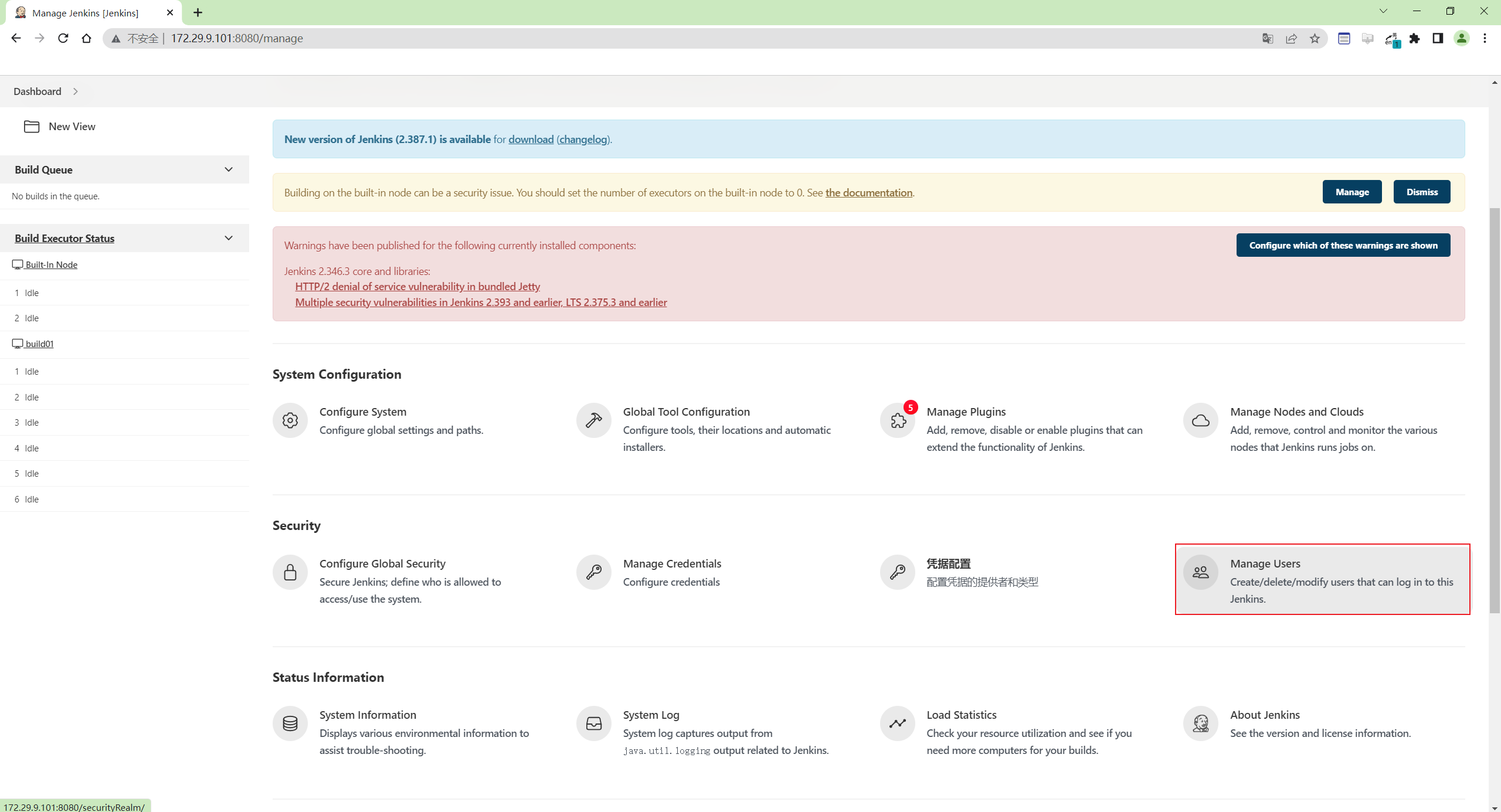Open the documentation link
Screen dimensions: 1501x812
869,193
